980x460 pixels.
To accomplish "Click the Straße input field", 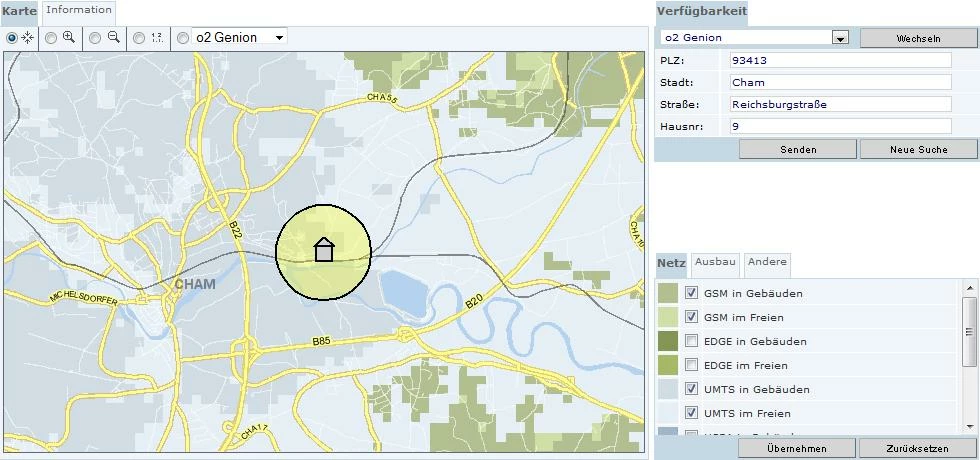I will [841, 104].
